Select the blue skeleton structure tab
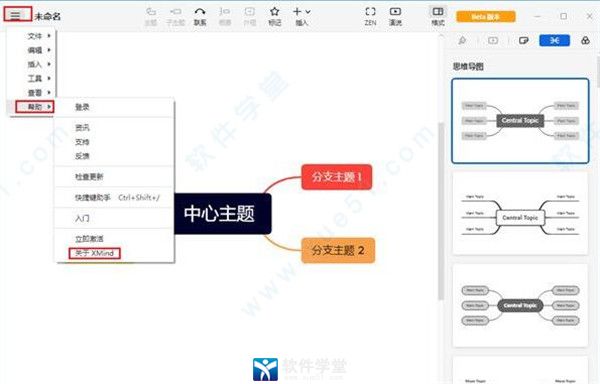600x384 pixels. coord(554,41)
